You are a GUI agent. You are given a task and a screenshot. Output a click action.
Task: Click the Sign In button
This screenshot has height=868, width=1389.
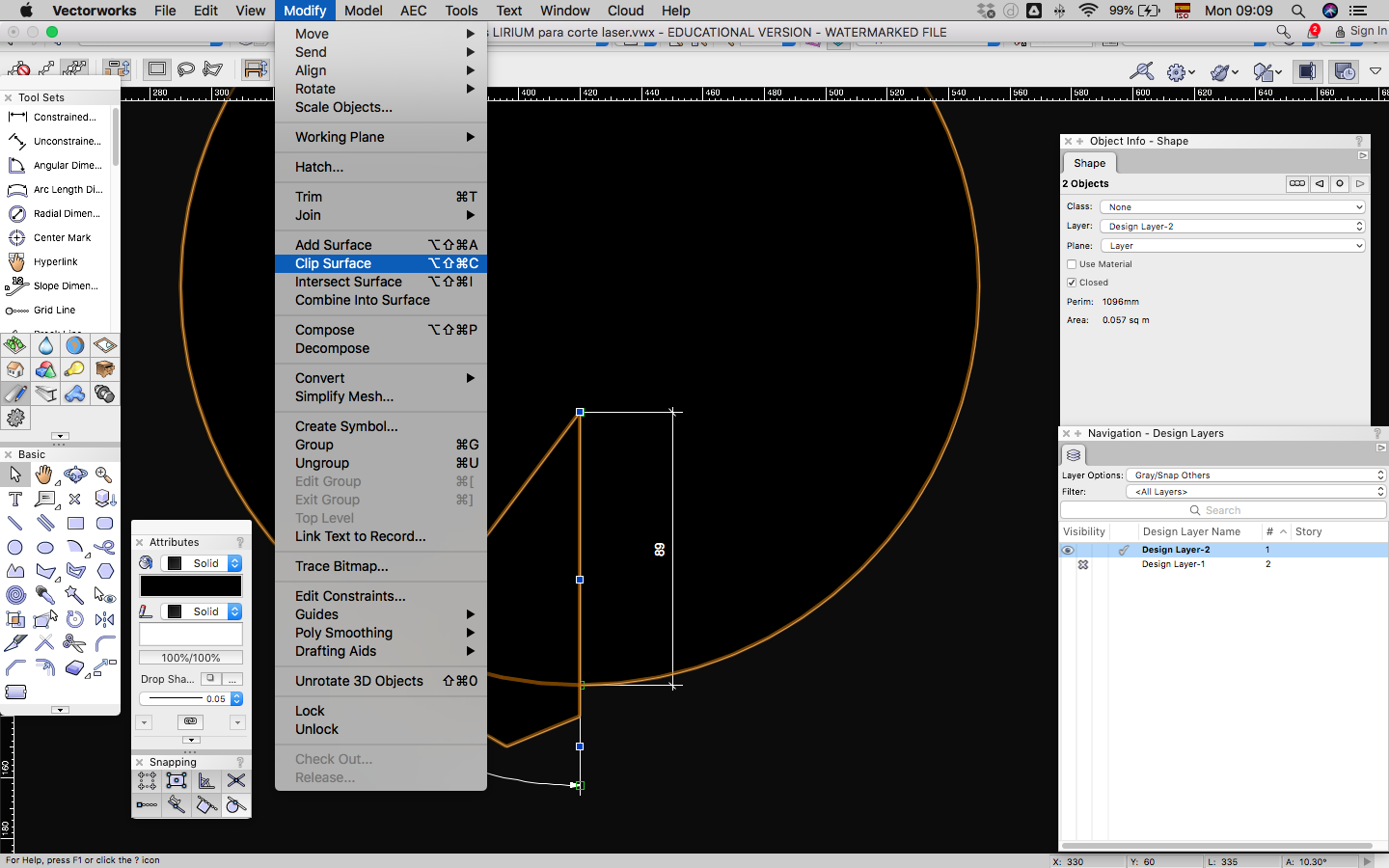click(1361, 32)
